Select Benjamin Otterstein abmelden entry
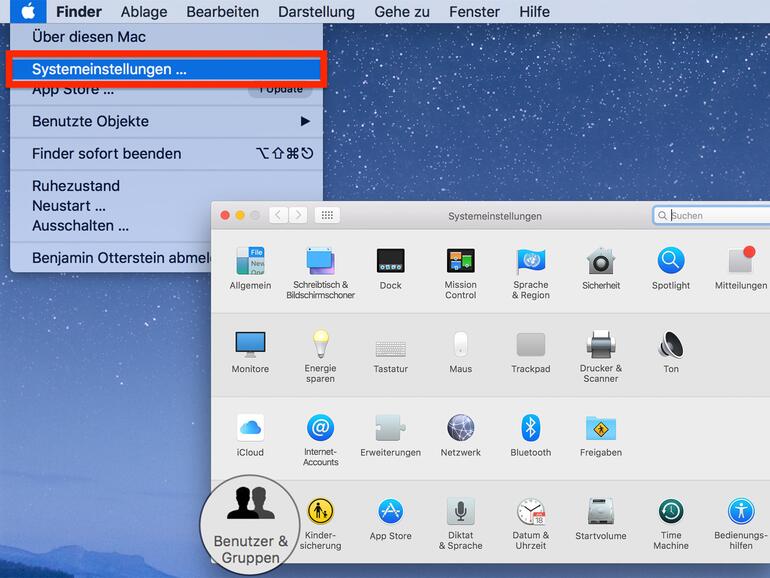 point(111,258)
